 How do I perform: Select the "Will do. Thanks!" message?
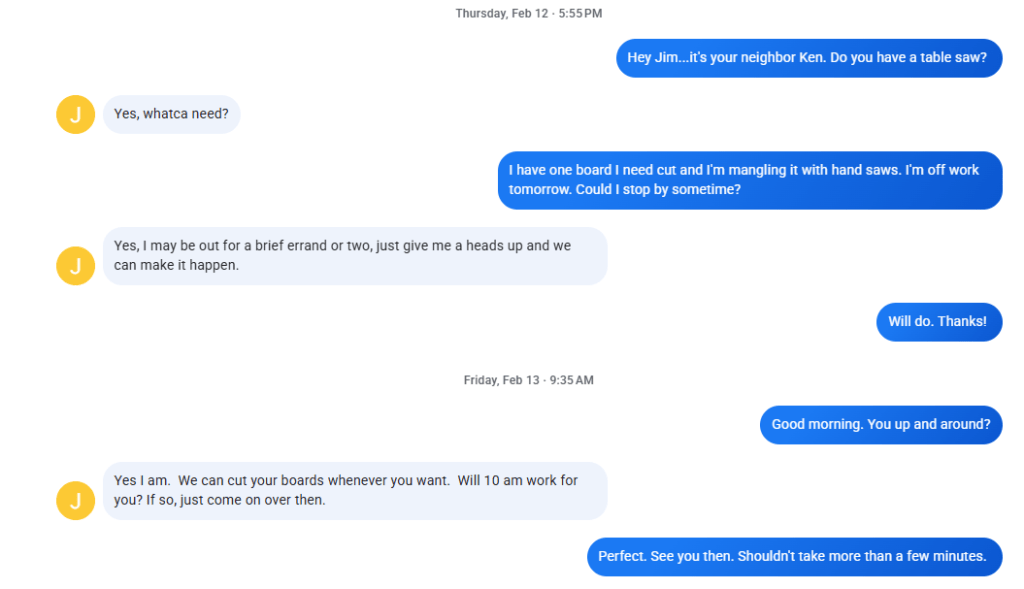tap(938, 322)
